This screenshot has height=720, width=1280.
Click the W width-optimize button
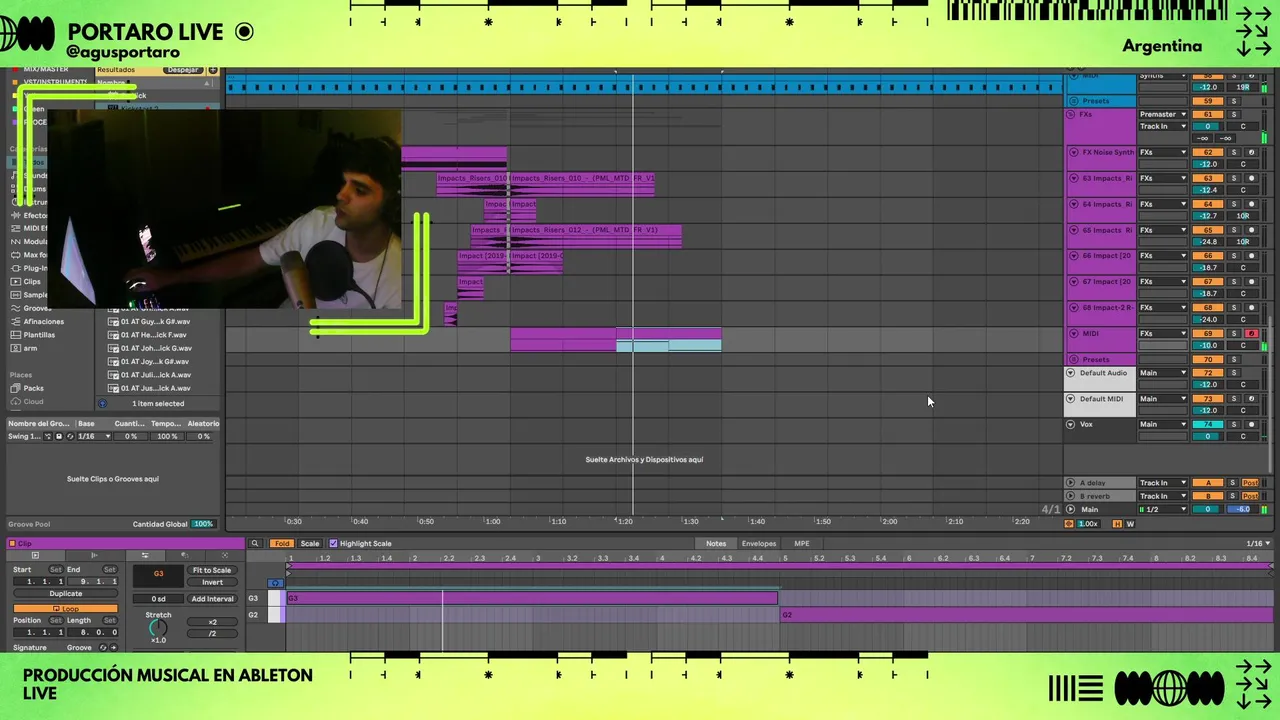pos(1130,524)
